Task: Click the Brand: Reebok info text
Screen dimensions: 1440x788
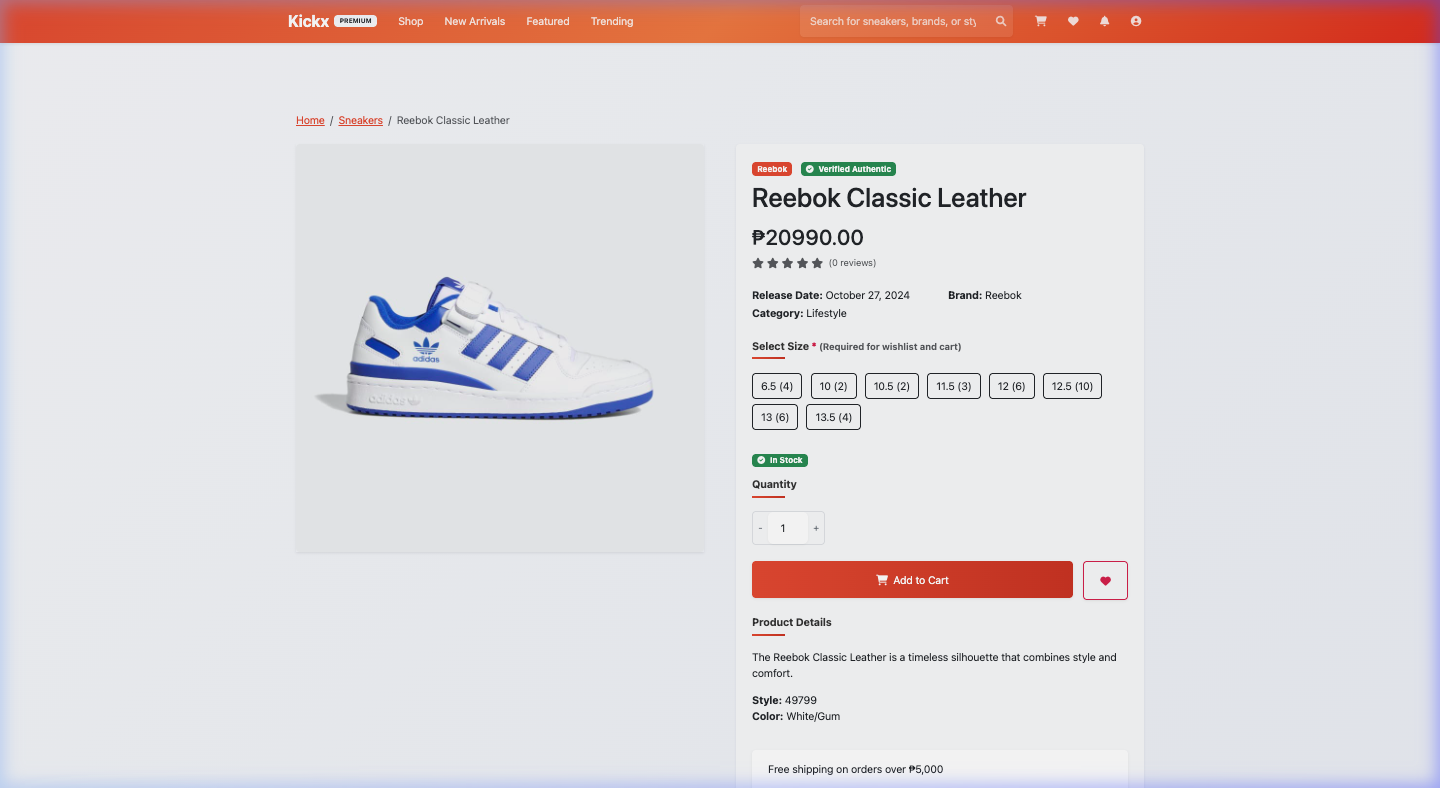Action: 985,295
